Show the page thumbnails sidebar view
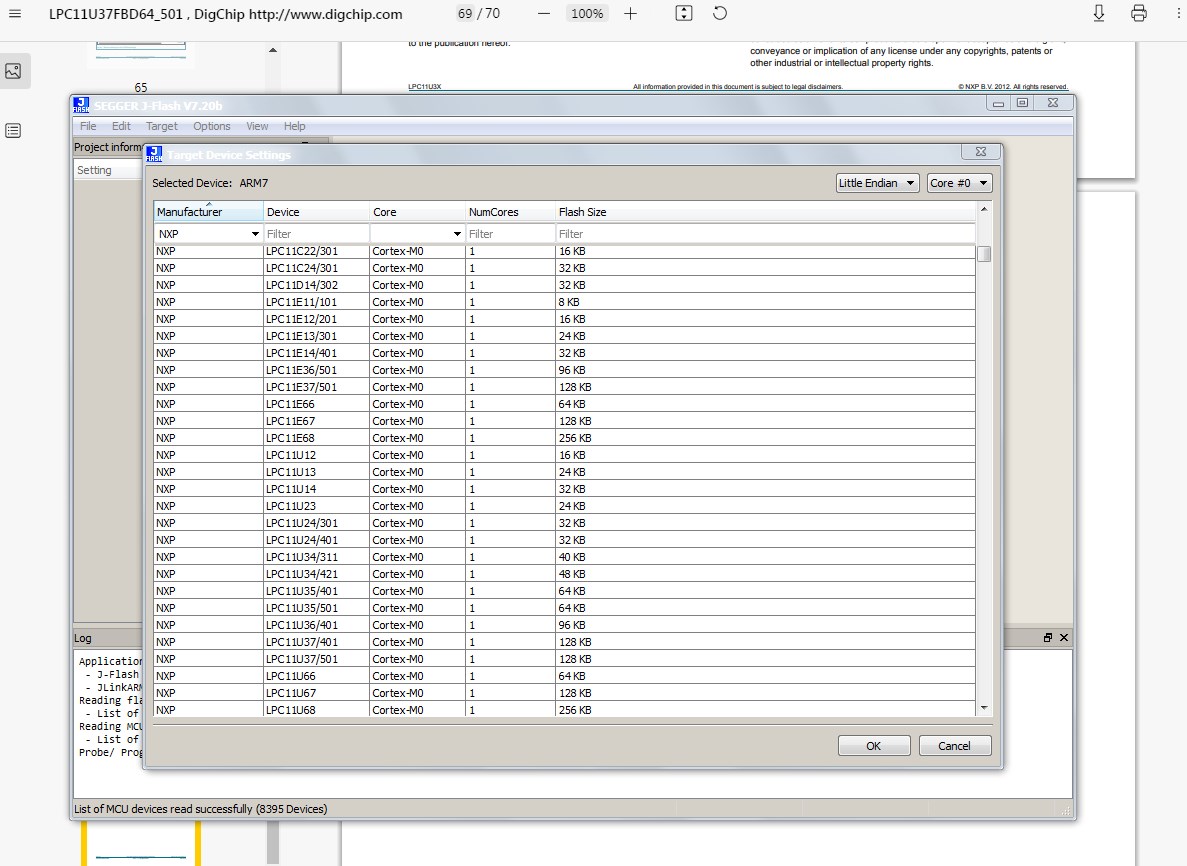This screenshot has width=1187, height=866. (13, 71)
